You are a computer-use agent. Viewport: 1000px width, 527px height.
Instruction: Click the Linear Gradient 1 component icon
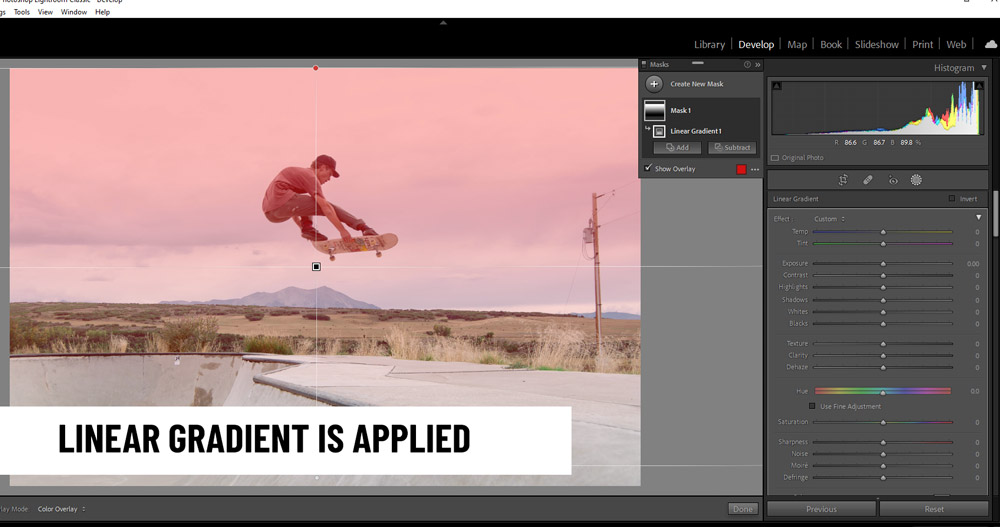click(x=659, y=131)
